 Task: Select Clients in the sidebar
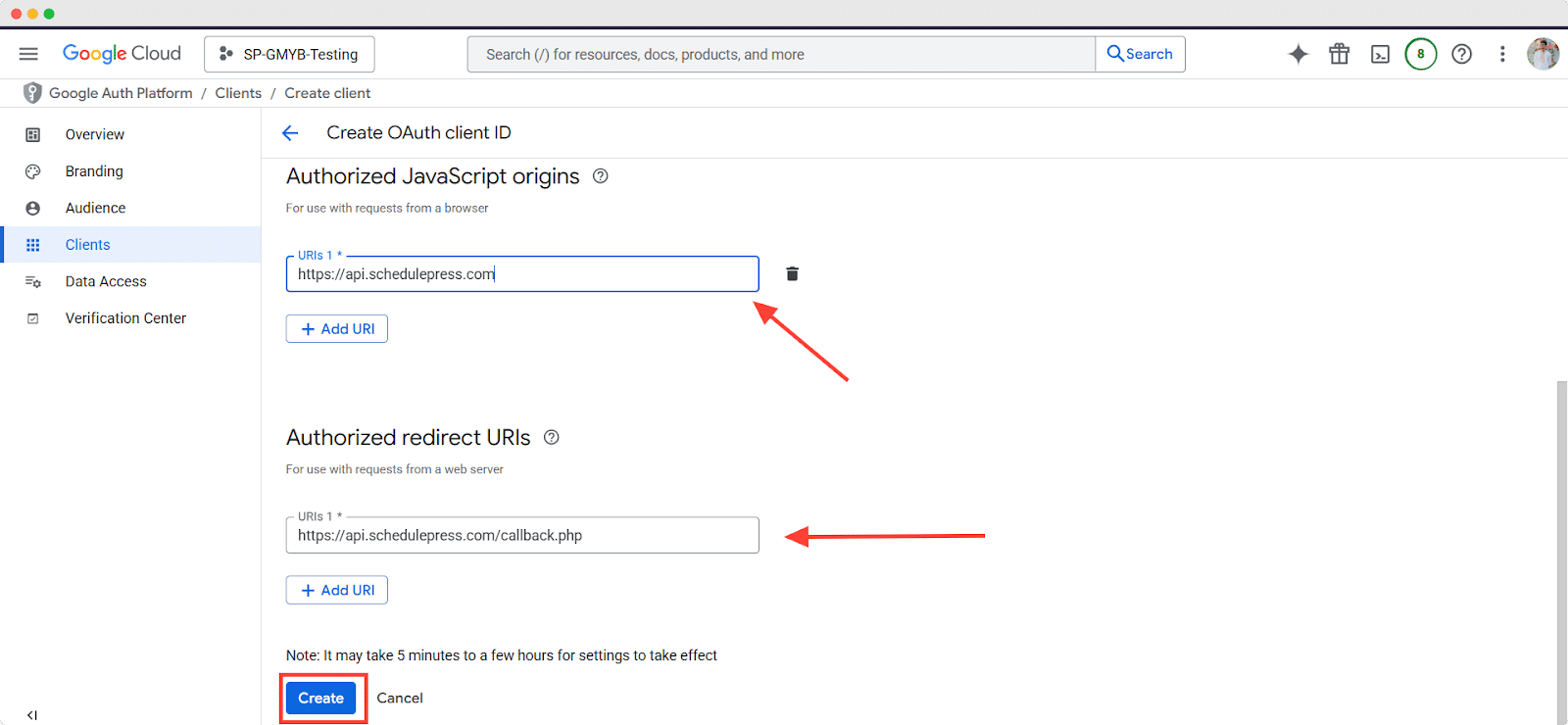pyautogui.click(x=131, y=245)
